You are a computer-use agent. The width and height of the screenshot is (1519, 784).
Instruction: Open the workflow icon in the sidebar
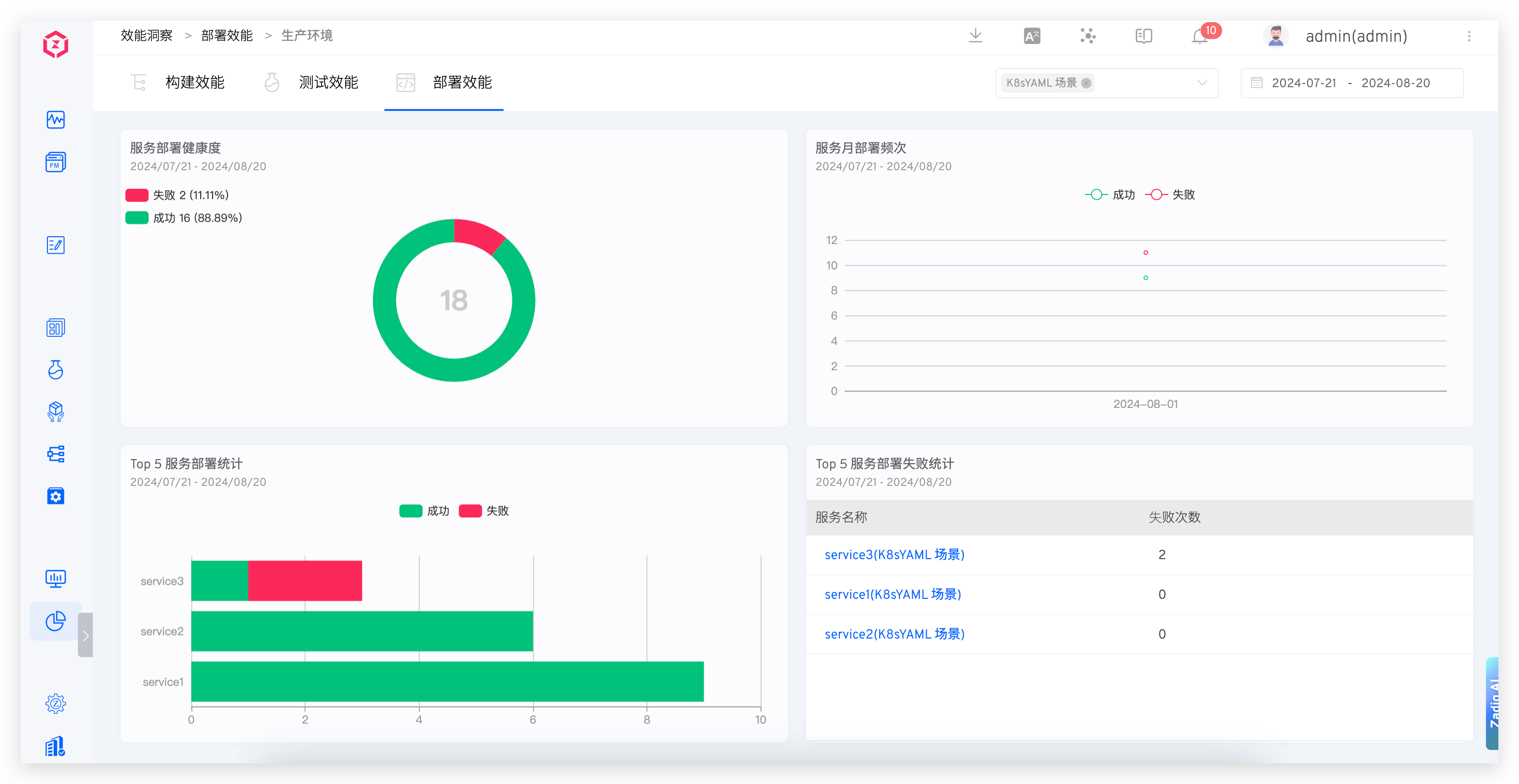click(55, 454)
